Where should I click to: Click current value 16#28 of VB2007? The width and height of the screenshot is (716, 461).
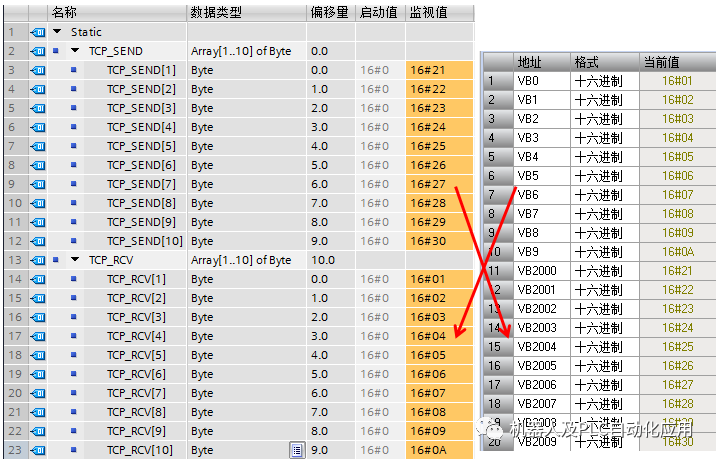pos(678,404)
